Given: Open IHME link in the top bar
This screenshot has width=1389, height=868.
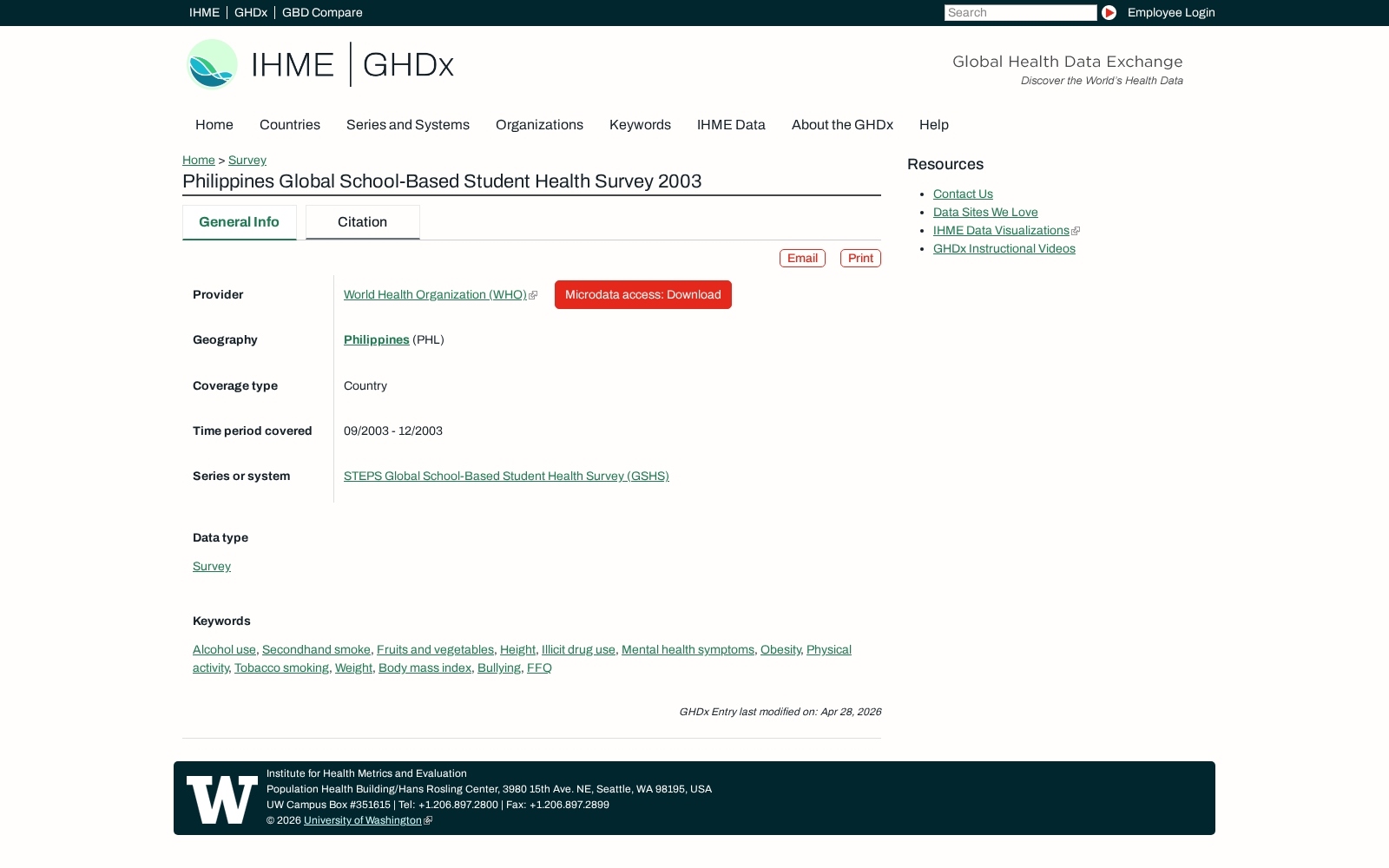Looking at the screenshot, I should [204, 13].
